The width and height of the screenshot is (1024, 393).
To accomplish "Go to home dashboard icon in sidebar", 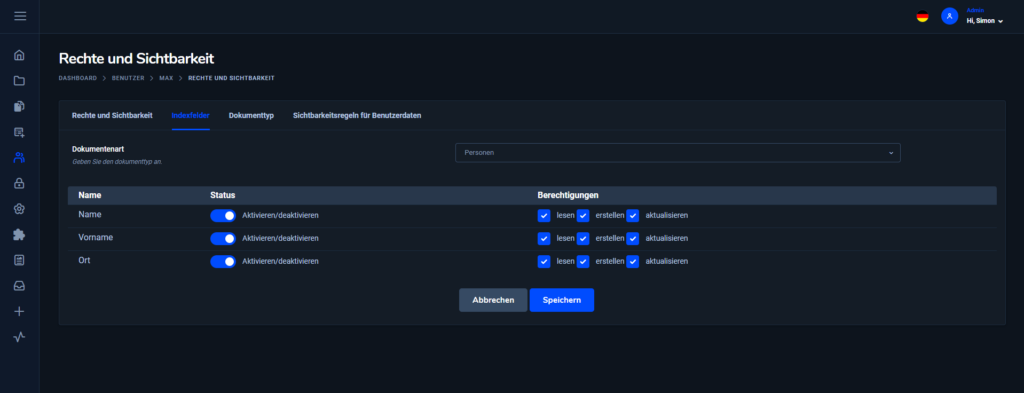I will pyautogui.click(x=19, y=55).
